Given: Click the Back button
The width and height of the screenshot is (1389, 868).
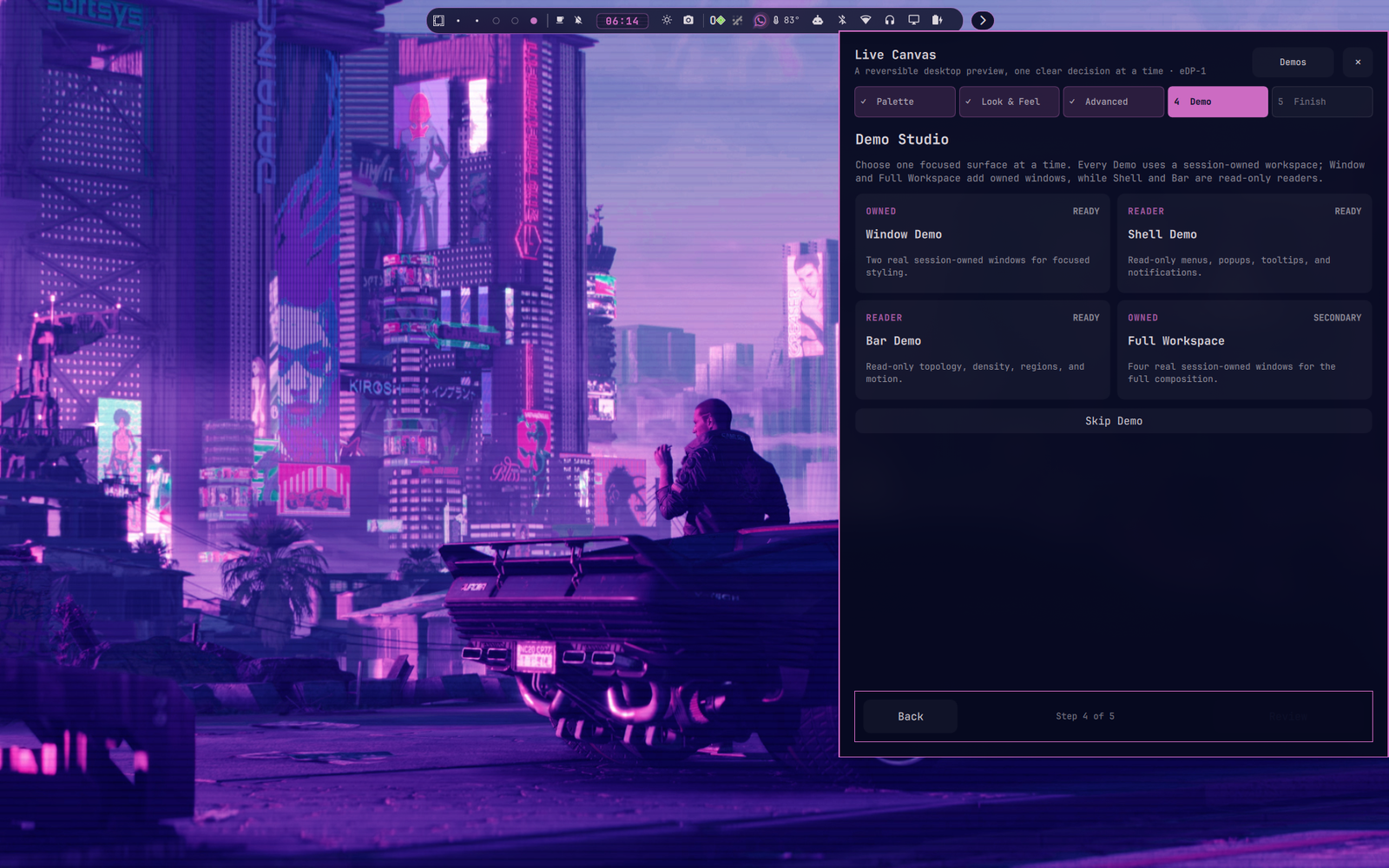Looking at the screenshot, I should pos(911,716).
